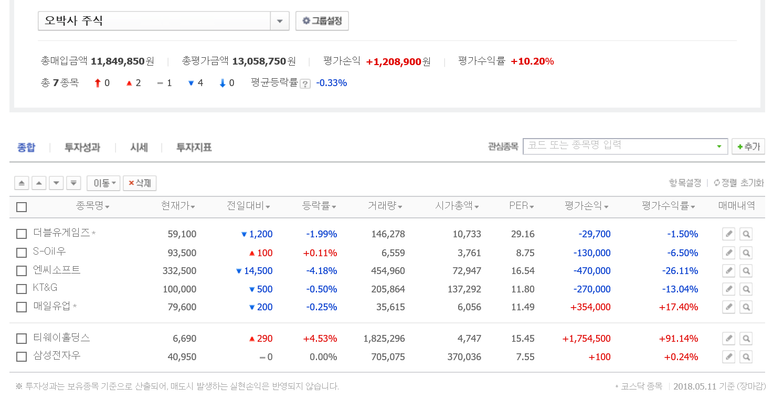Image resolution: width=773 pixels, height=399 pixels.
Task: Click the 332,500 price of 엔씨소프트
Action: 179,271
